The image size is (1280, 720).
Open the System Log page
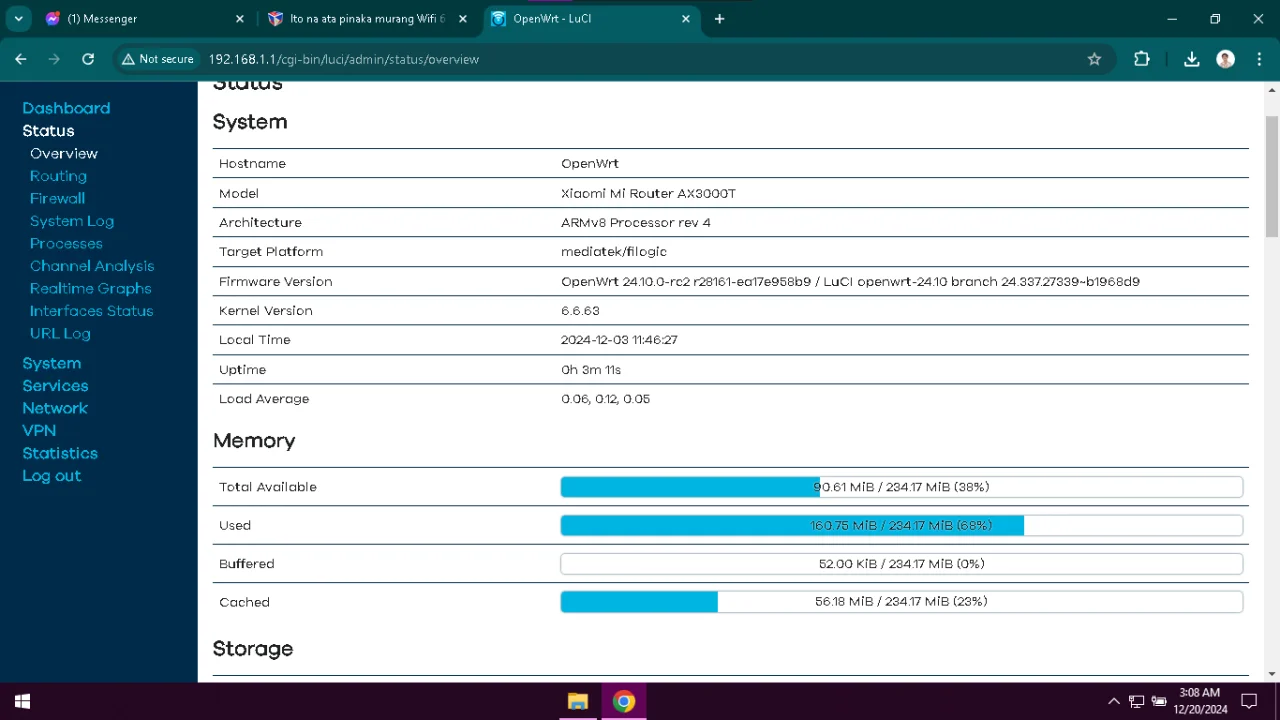72,221
